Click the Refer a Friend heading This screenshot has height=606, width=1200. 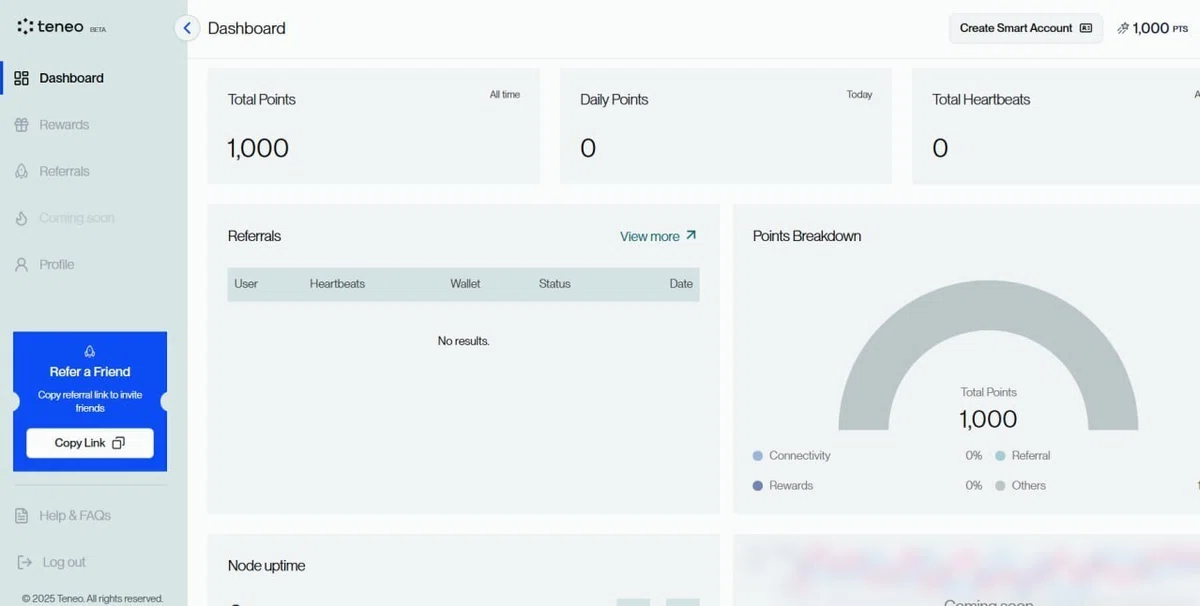[x=90, y=372]
